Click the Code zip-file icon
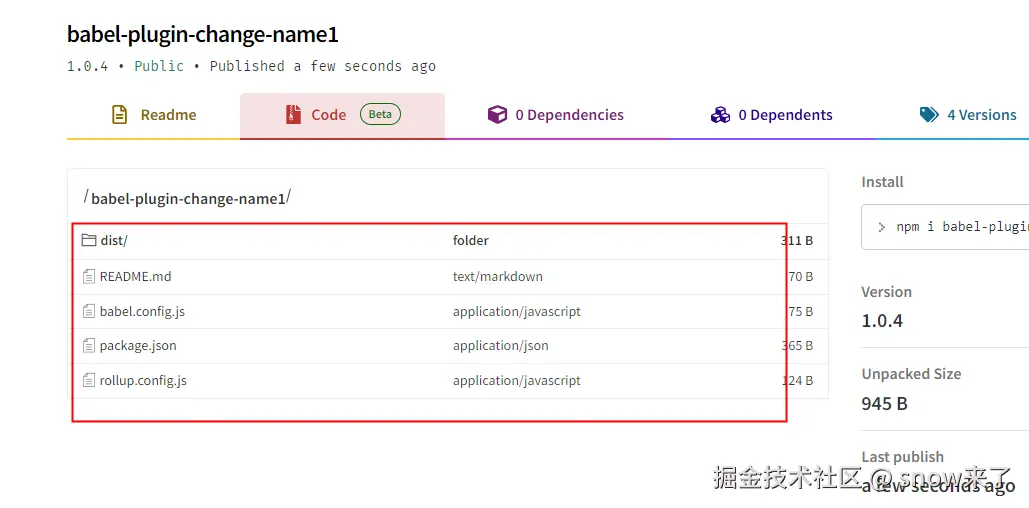 point(293,115)
